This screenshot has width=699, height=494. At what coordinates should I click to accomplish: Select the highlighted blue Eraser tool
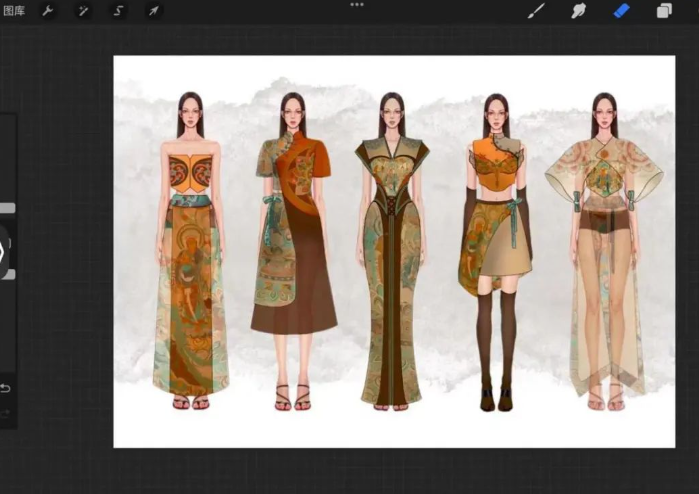(x=621, y=11)
